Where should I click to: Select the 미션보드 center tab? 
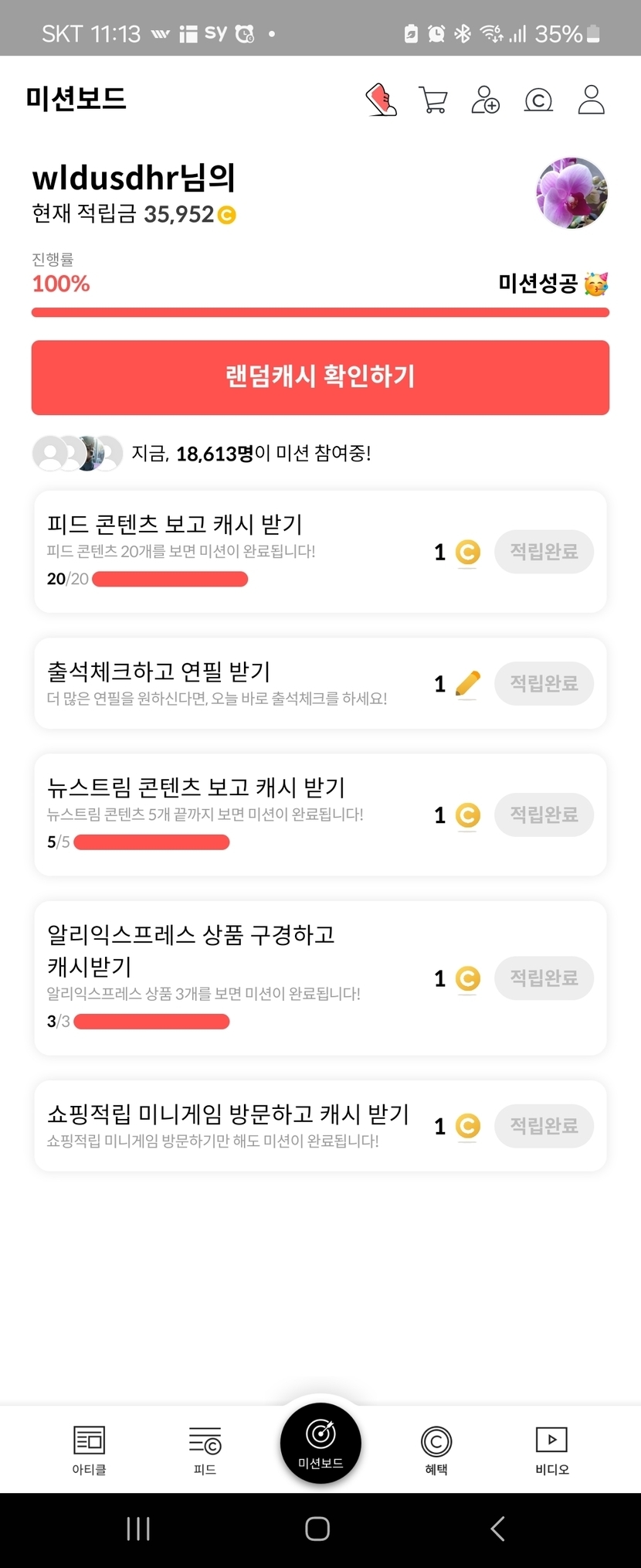pyautogui.click(x=320, y=1443)
